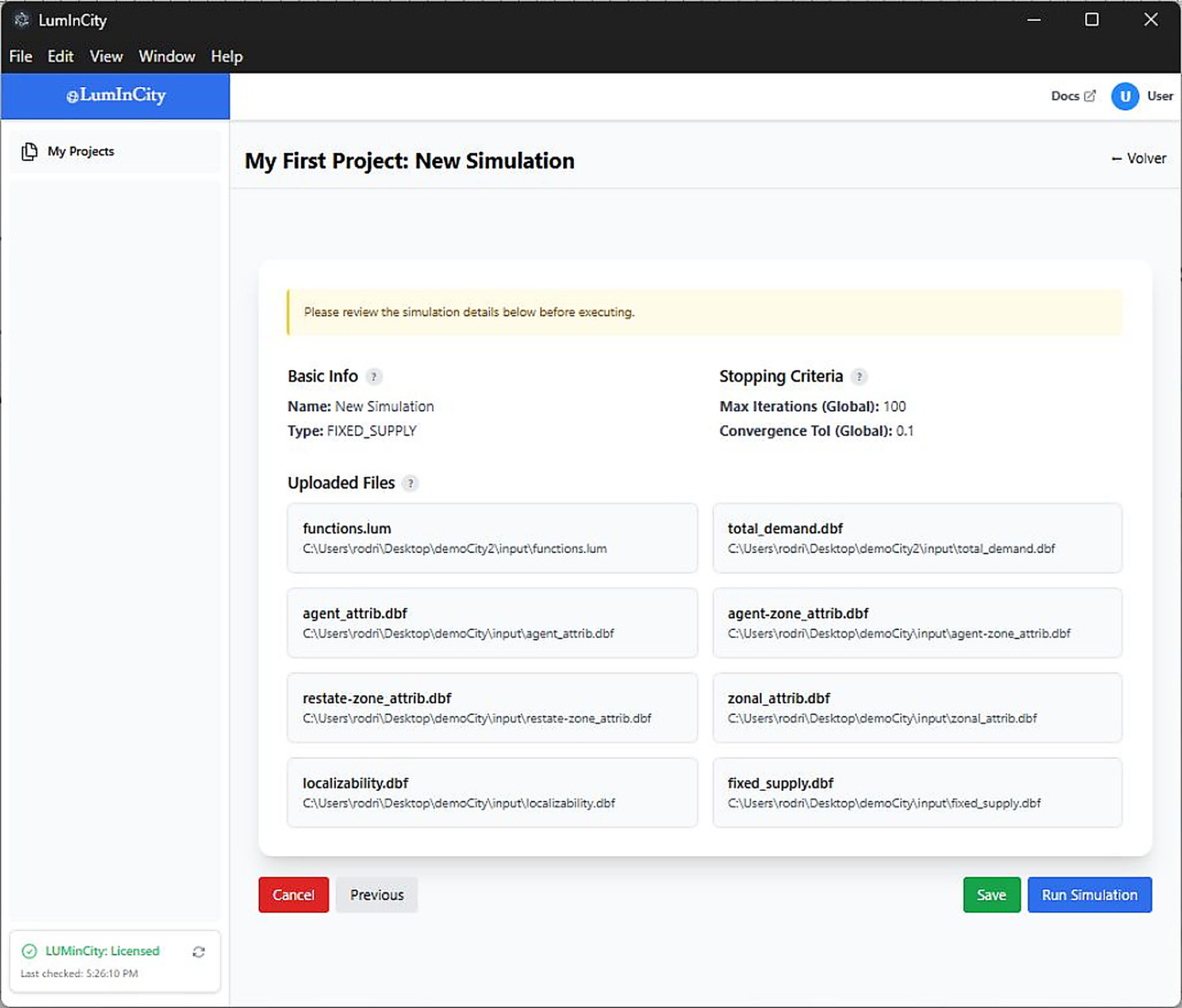1182x1008 pixels.
Task: Select the functions.lum file card
Action: 492,538
